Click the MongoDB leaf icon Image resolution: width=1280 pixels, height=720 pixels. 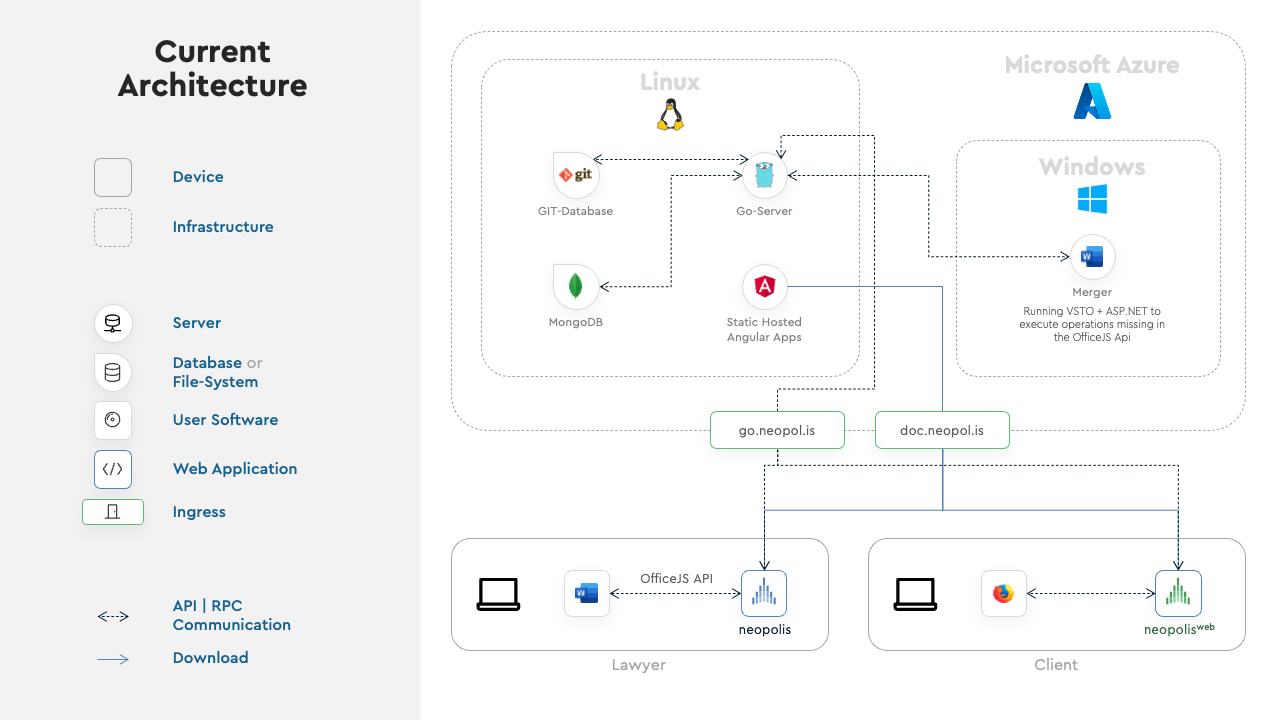coord(576,286)
